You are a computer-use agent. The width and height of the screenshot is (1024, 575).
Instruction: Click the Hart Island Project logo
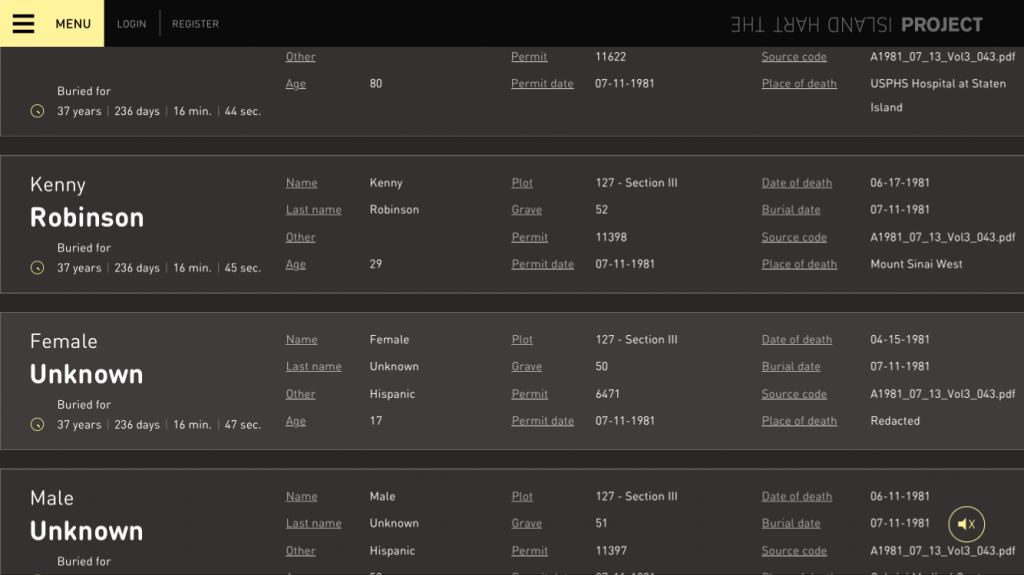(x=856, y=24)
